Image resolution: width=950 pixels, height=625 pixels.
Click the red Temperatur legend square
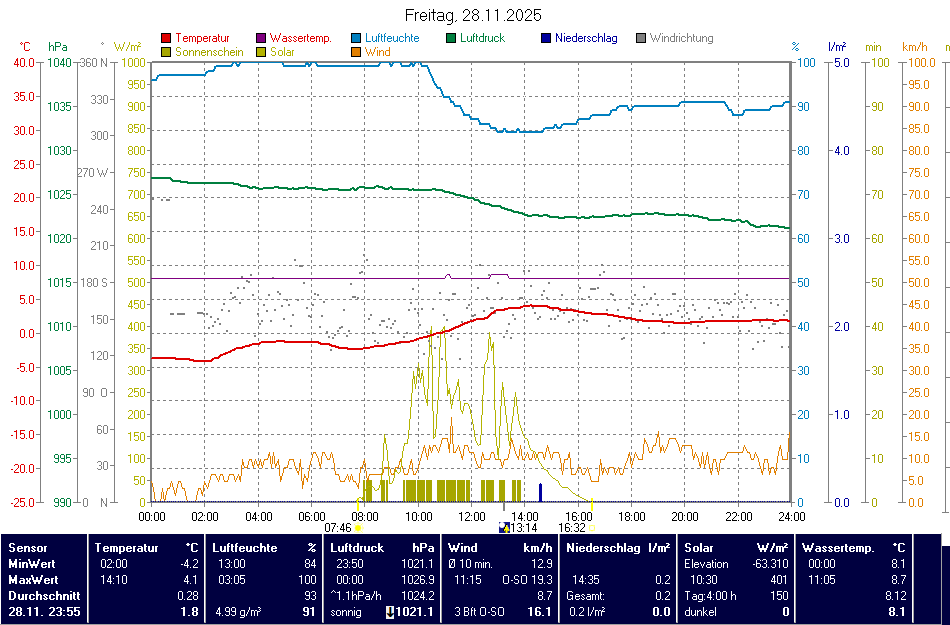[x=166, y=39]
